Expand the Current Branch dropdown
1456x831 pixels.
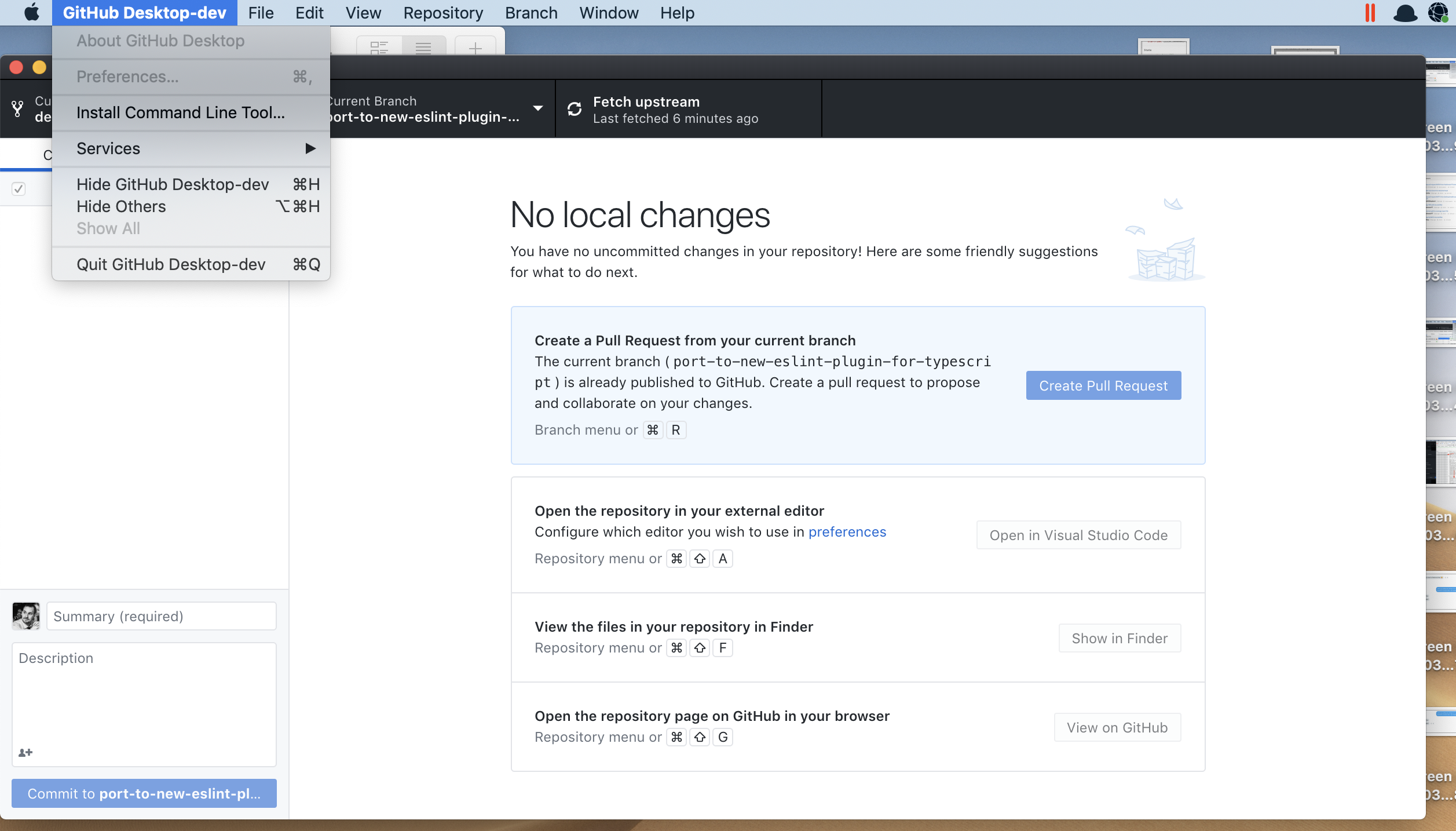(538, 109)
